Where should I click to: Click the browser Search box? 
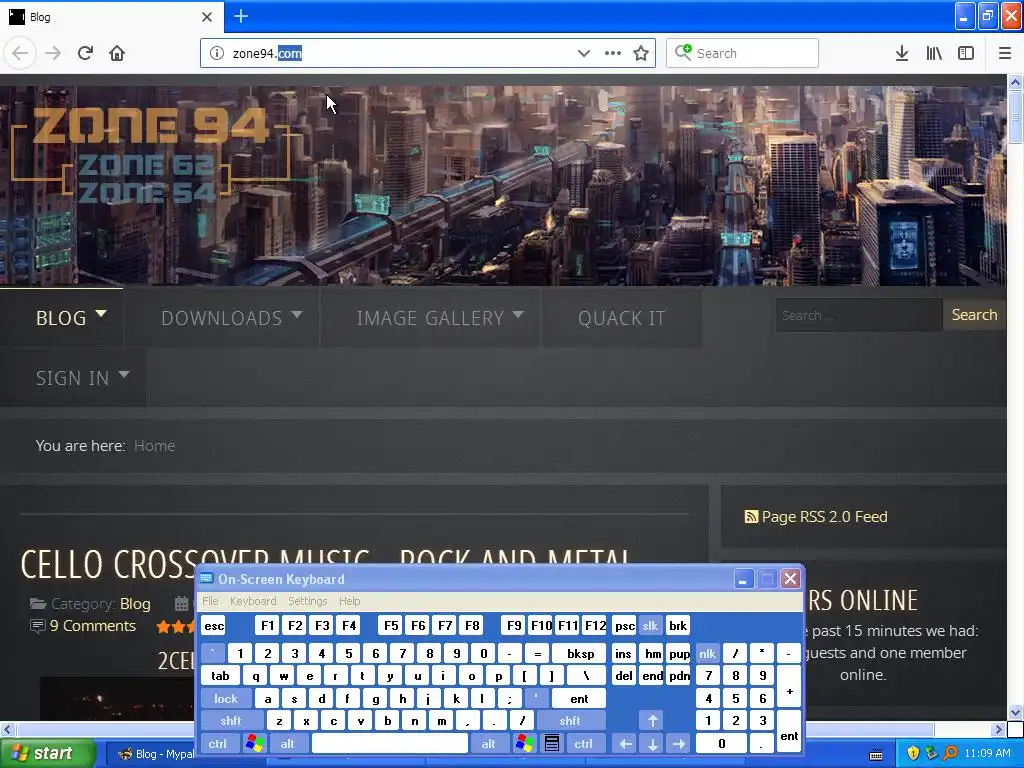[742, 53]
